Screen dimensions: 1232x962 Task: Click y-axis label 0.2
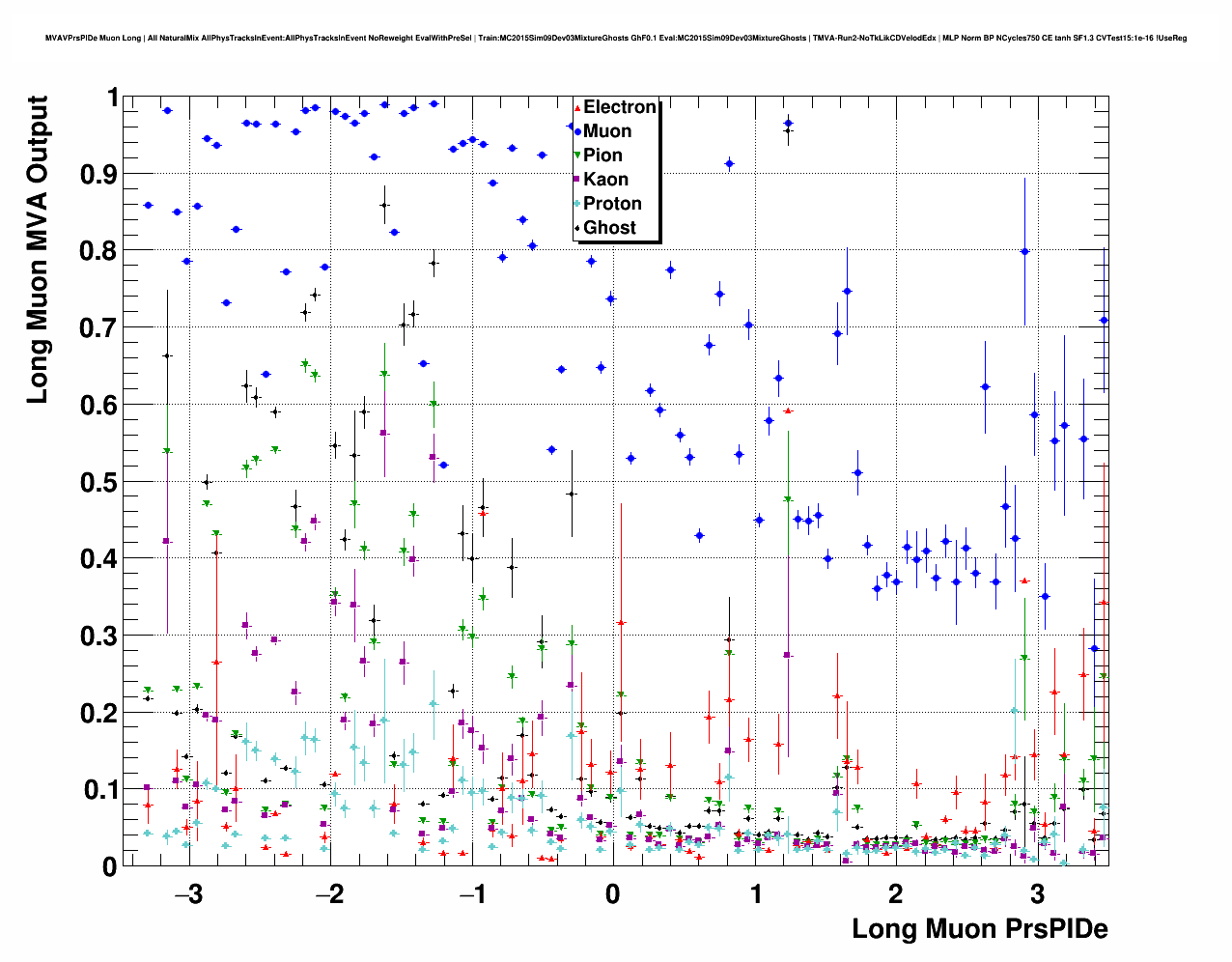pyautogui.click(x=98, y=713)
